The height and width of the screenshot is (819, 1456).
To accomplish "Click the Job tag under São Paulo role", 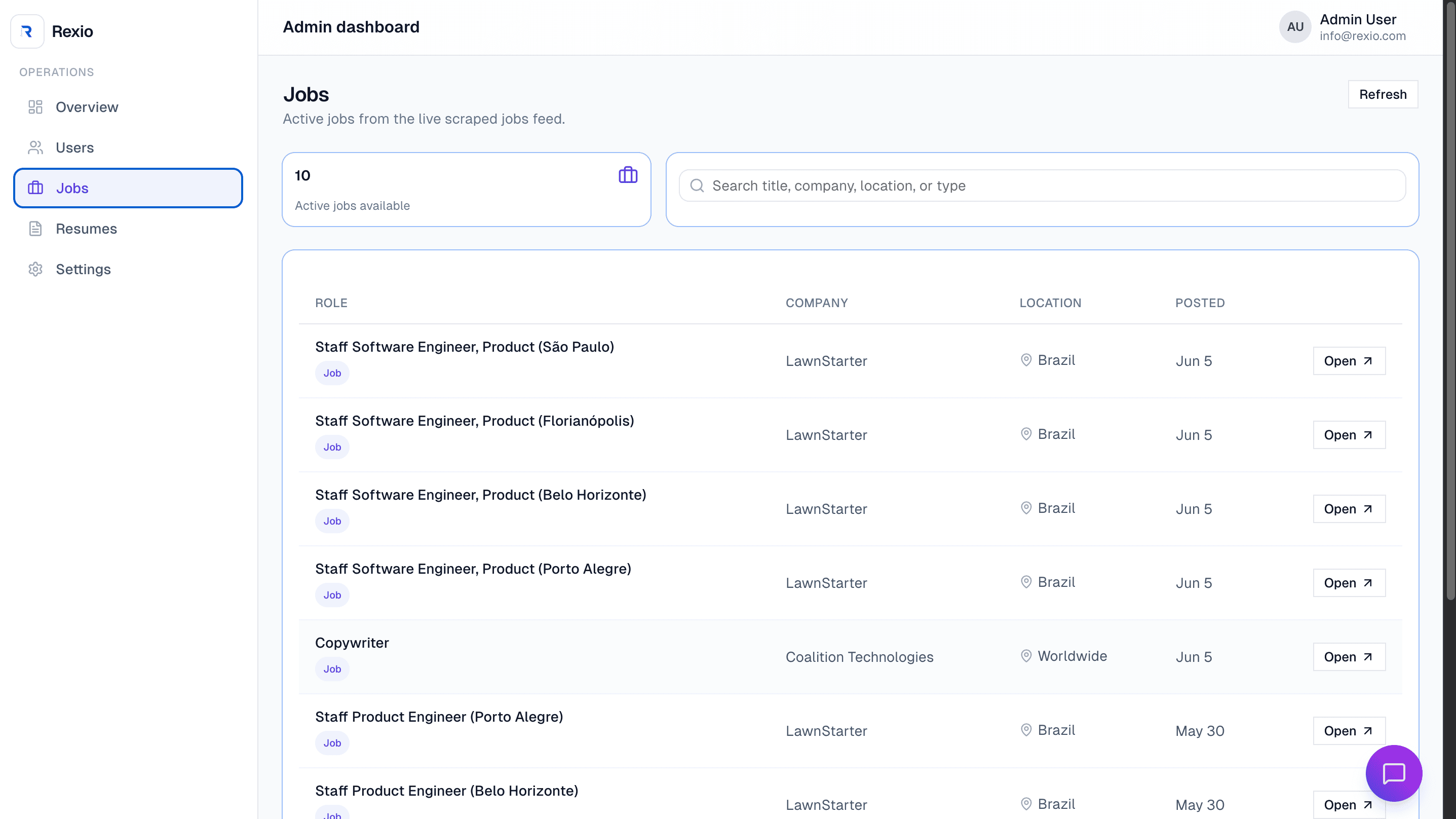I will click(x=332, y=374).
